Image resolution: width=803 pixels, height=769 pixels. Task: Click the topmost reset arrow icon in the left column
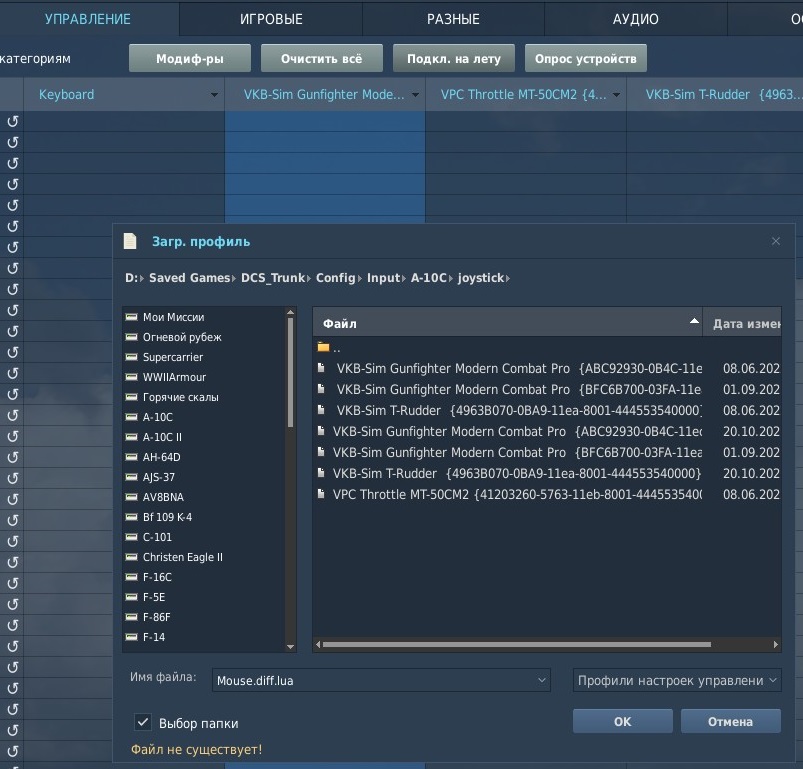click(13, 121)
